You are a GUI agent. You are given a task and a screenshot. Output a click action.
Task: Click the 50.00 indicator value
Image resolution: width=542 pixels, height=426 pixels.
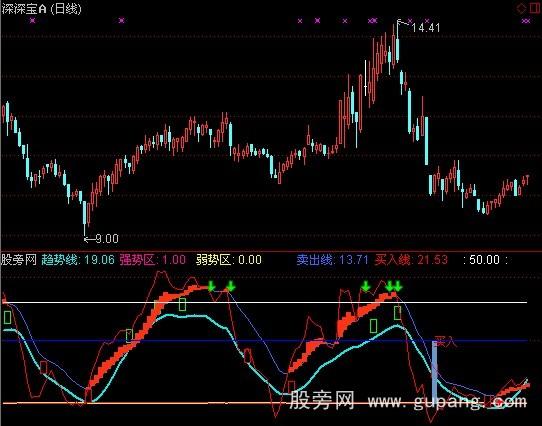tap(485, 260)
